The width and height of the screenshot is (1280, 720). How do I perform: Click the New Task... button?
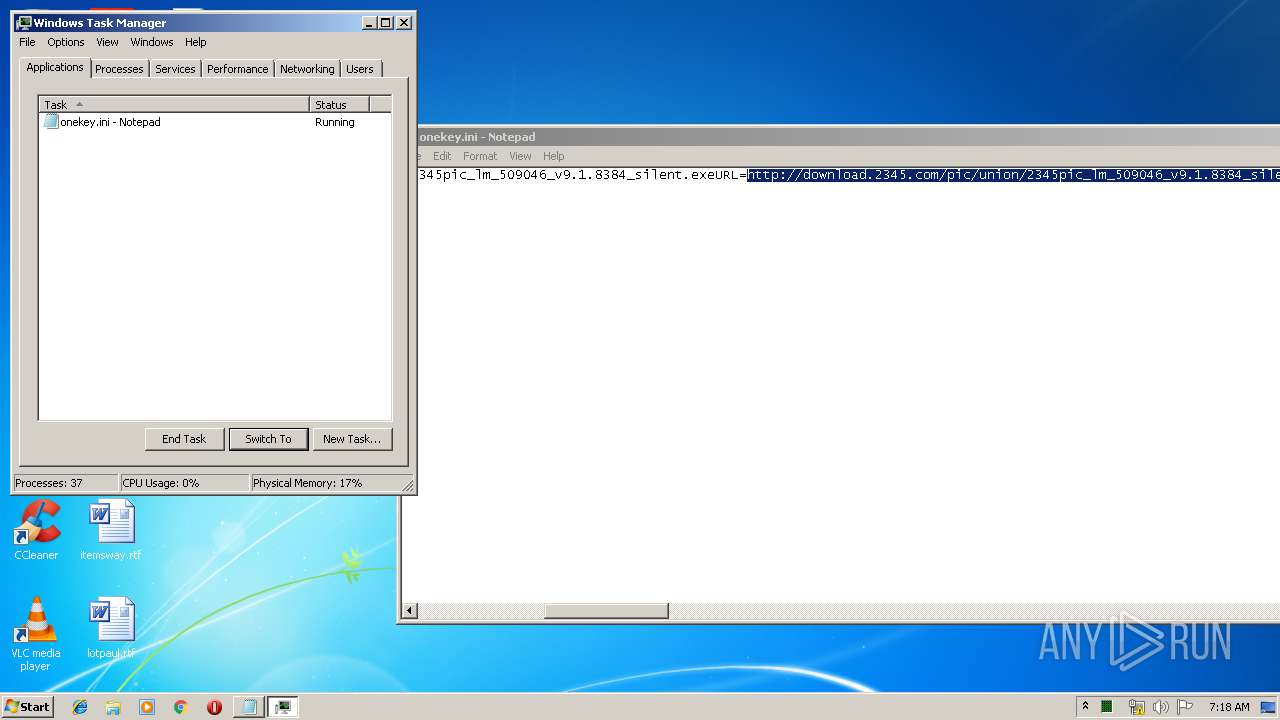[x=352, y=439]
